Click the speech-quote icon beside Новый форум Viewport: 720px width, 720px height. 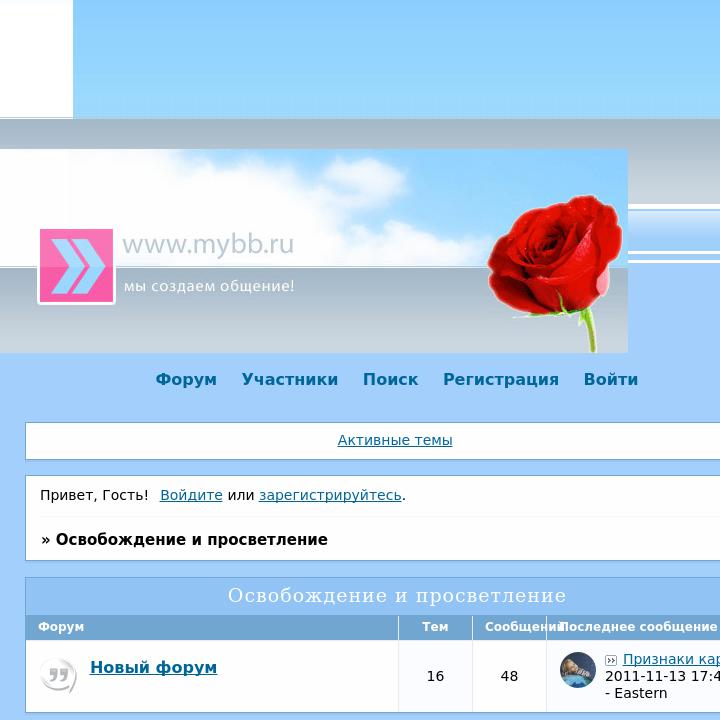tap(58, 675)
